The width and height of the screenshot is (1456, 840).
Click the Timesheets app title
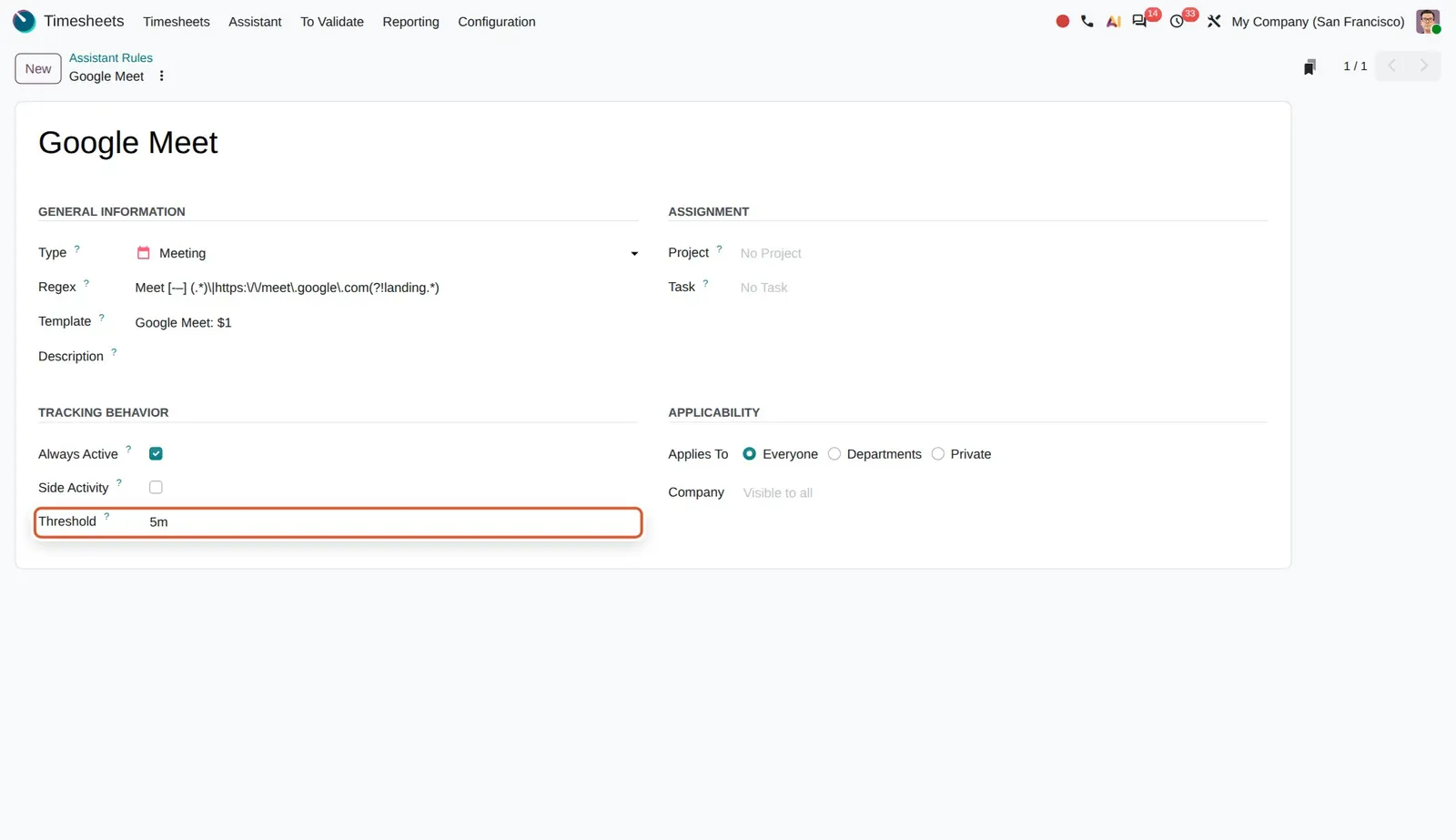point(84,21)
